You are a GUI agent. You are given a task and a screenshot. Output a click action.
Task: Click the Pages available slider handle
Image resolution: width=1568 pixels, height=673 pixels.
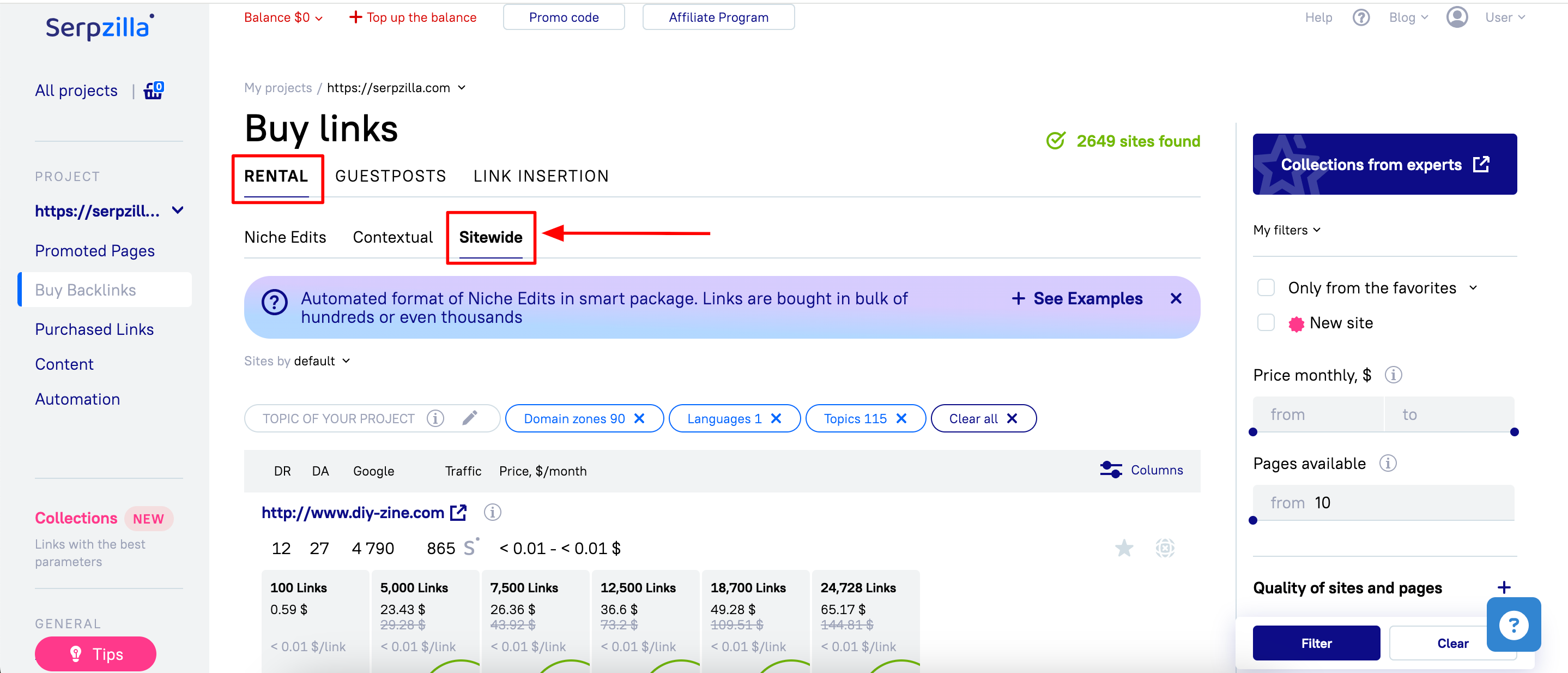coord(1252,520)
